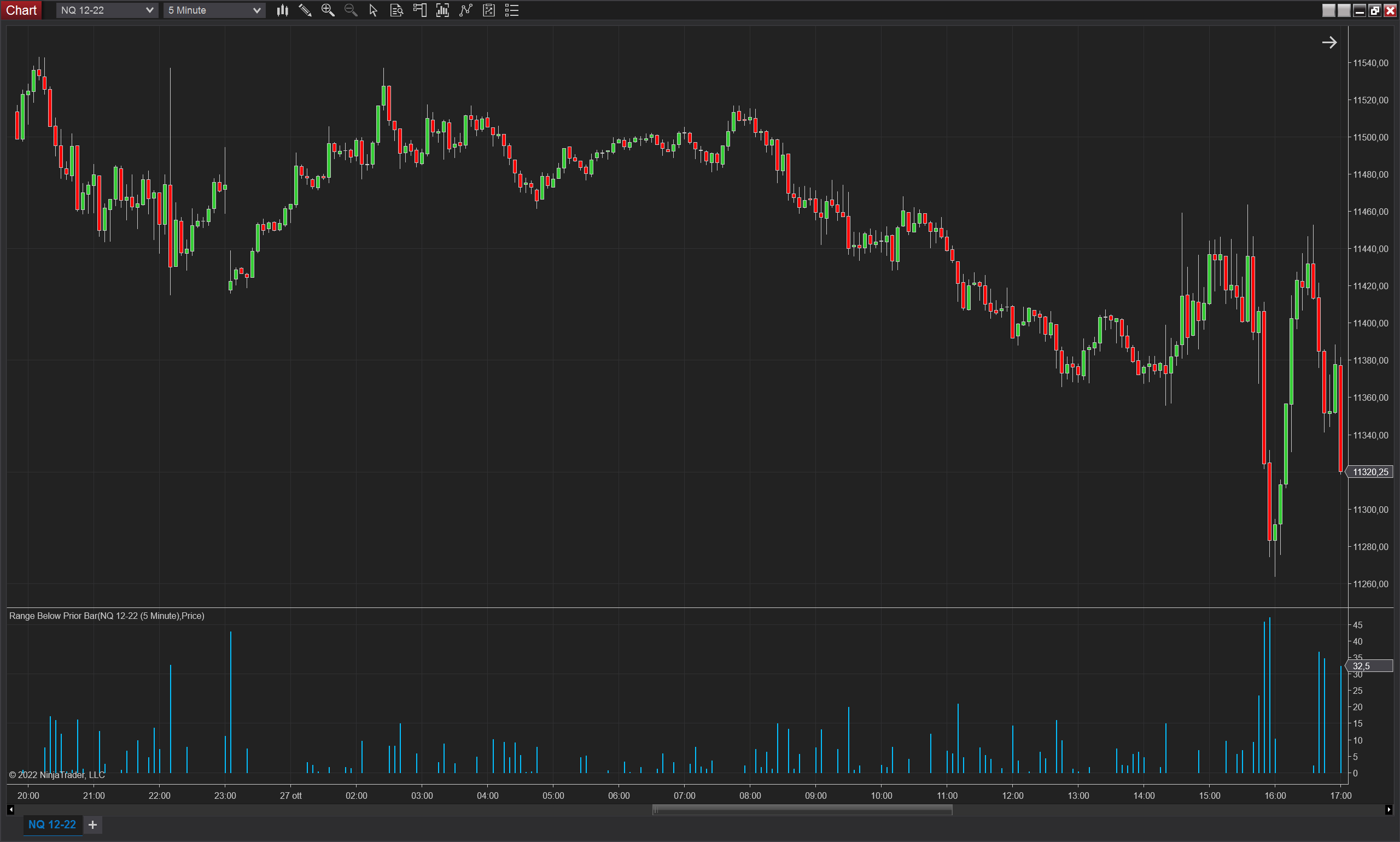Click the 20:00 time axis label
This screenshot has width=1400, height=842.
[28, 796]
